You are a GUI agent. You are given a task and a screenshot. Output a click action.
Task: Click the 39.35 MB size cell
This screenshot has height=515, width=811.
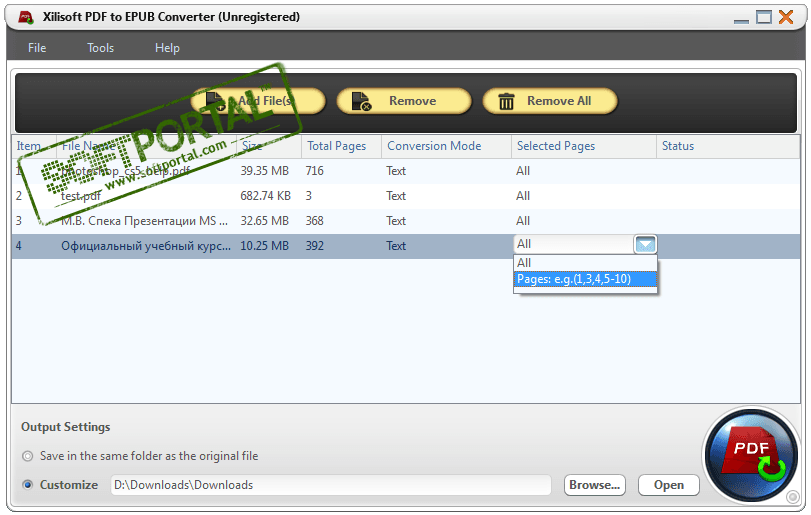(265, 171)
